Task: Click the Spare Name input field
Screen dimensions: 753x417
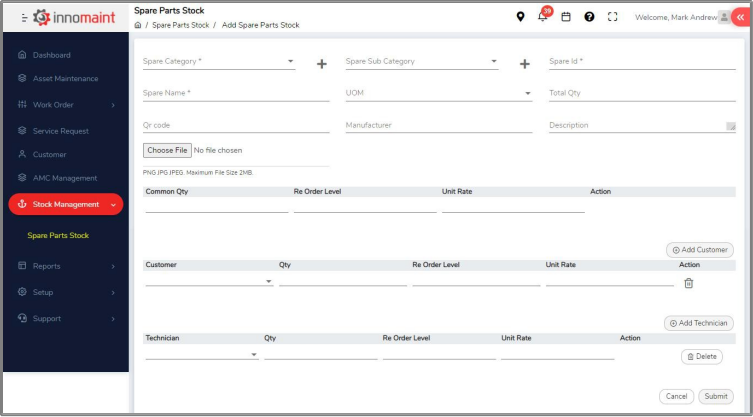Action: 236,93
